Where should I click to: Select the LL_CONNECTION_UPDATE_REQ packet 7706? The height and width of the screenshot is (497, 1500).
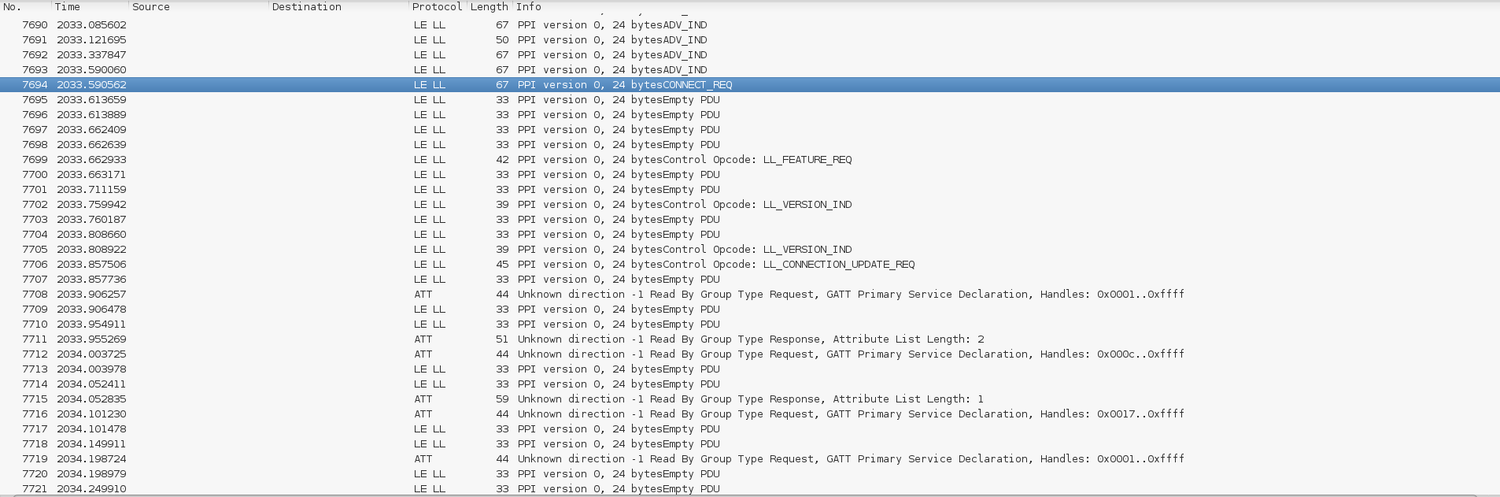click(x=715, y=265)
